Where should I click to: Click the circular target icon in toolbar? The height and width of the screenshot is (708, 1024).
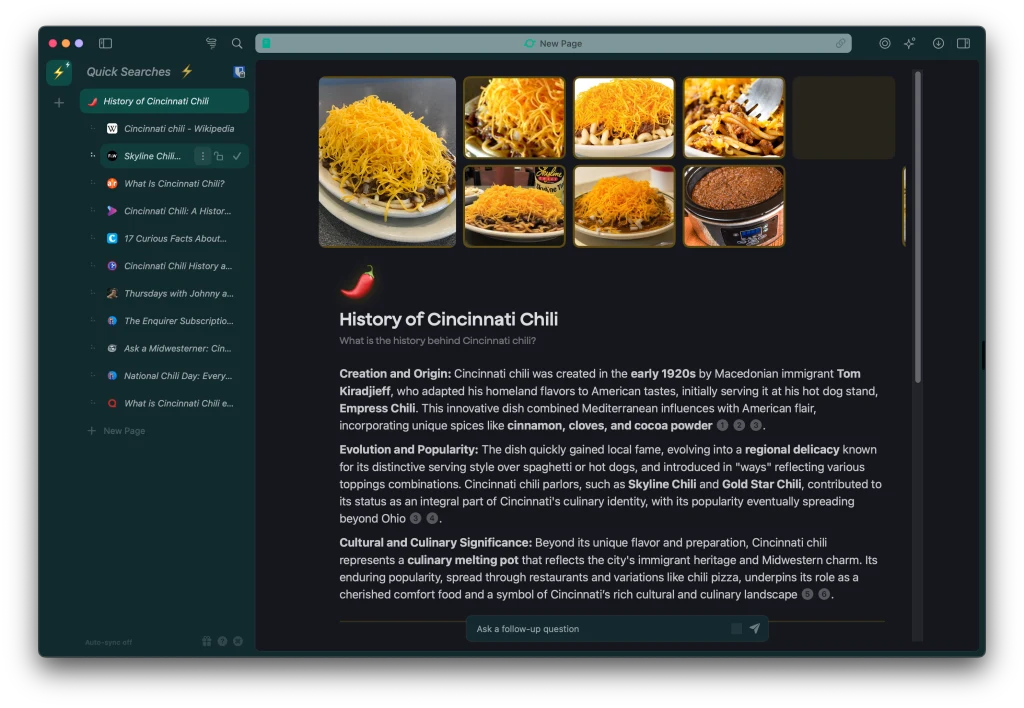(884, 44)
